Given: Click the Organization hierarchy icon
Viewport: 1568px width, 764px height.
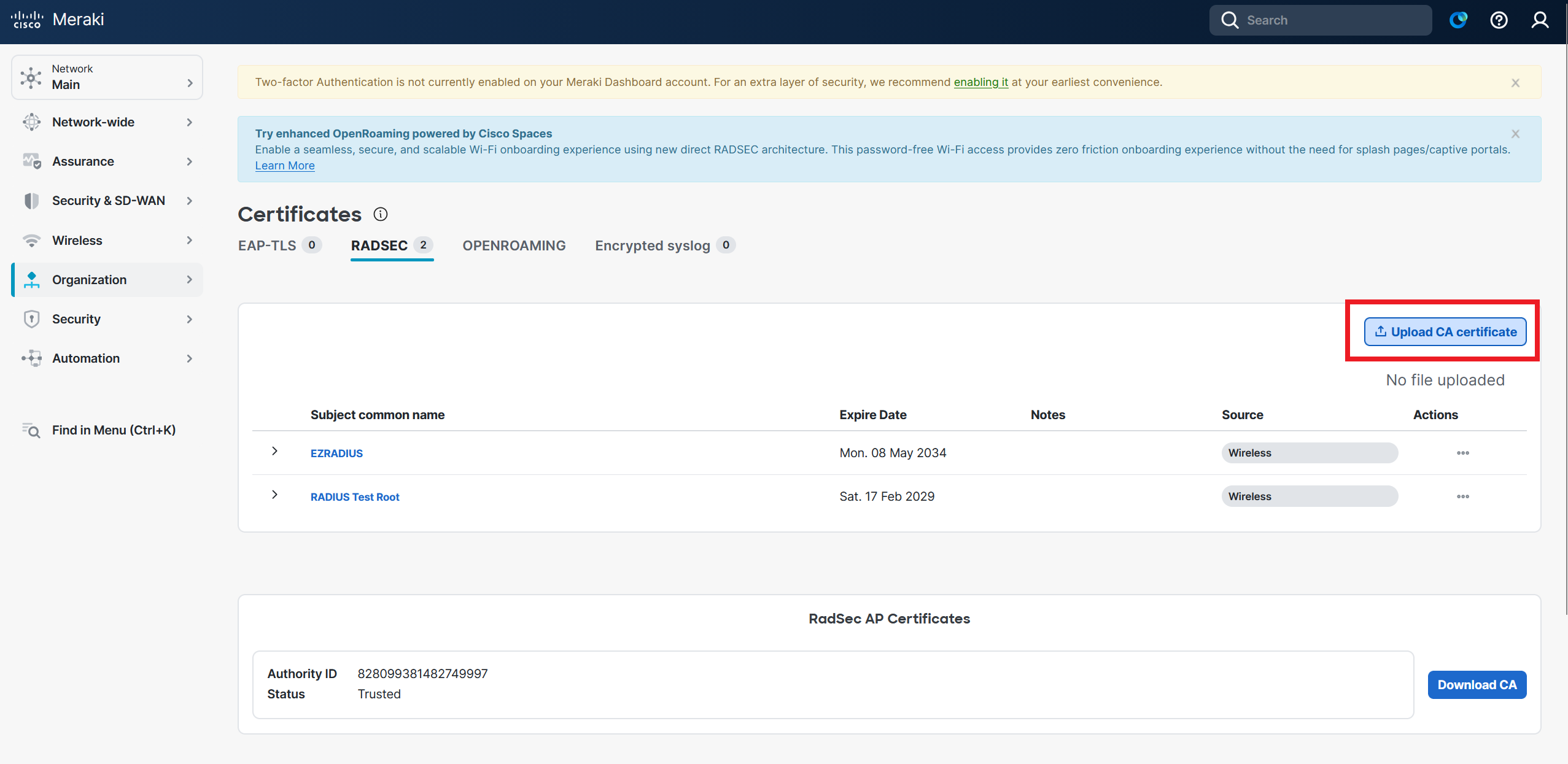Looking at the screenshot, I should (x=31, y=280).
